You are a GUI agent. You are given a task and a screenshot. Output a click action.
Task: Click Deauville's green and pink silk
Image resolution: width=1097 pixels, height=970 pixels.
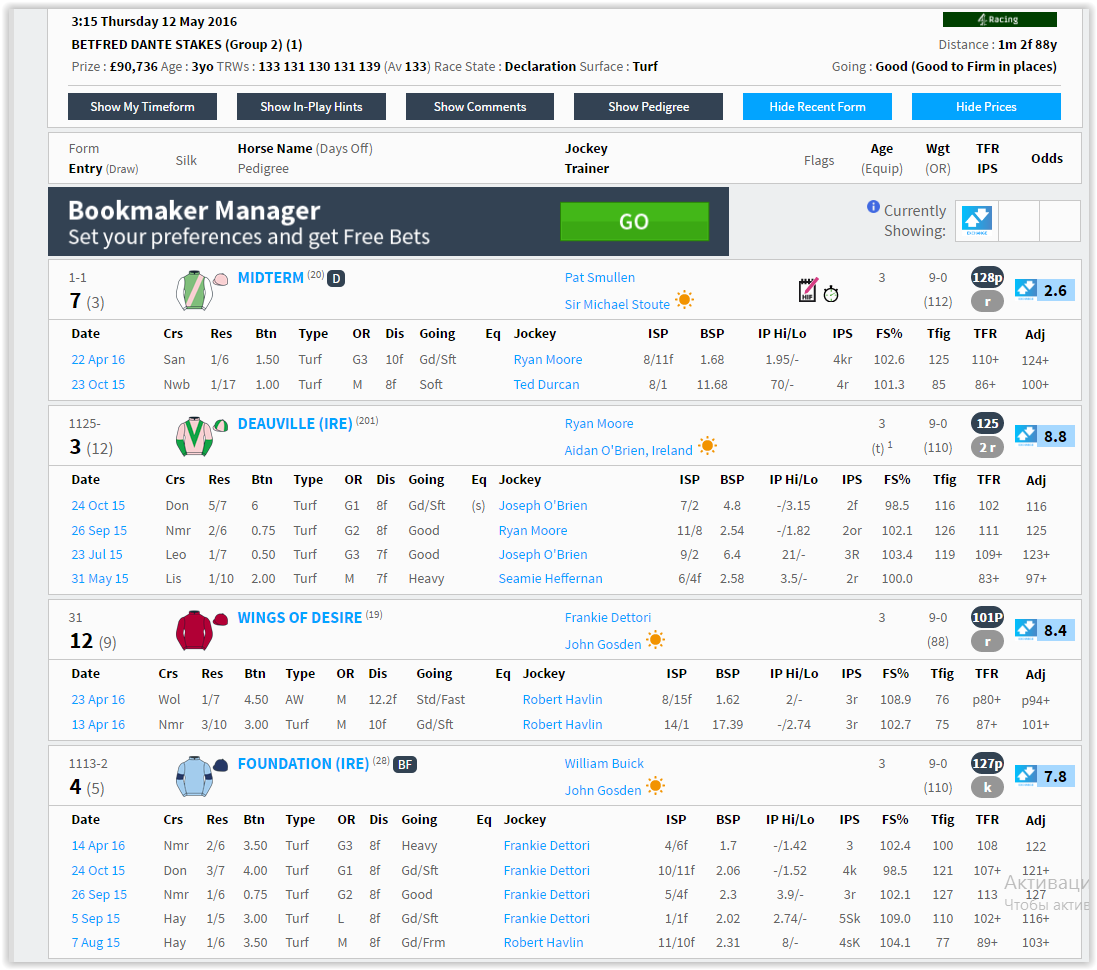coord(194,436)
